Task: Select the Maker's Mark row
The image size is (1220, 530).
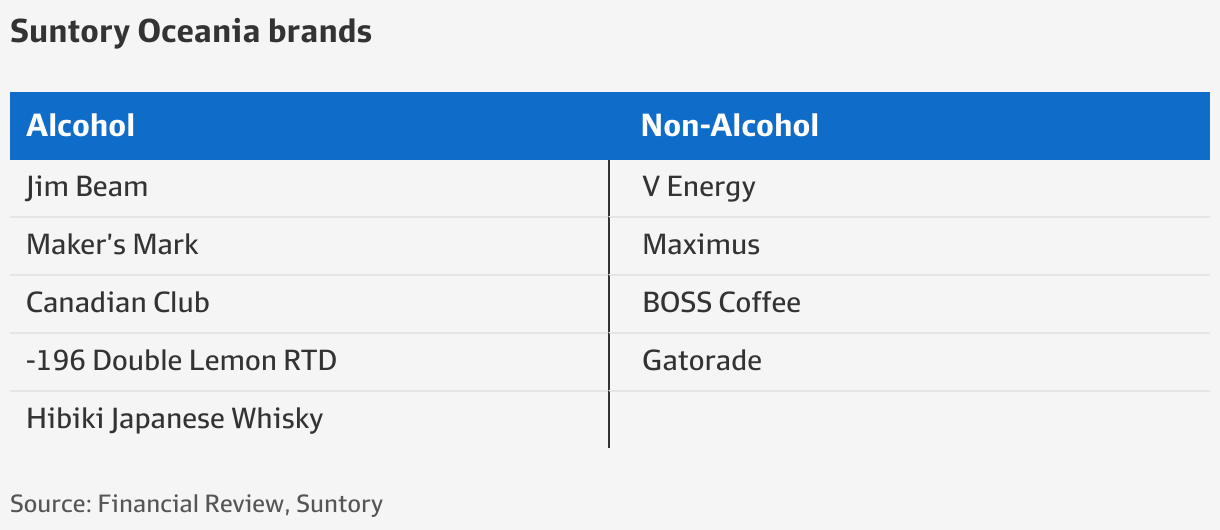Action: click(x=610, y=245)
